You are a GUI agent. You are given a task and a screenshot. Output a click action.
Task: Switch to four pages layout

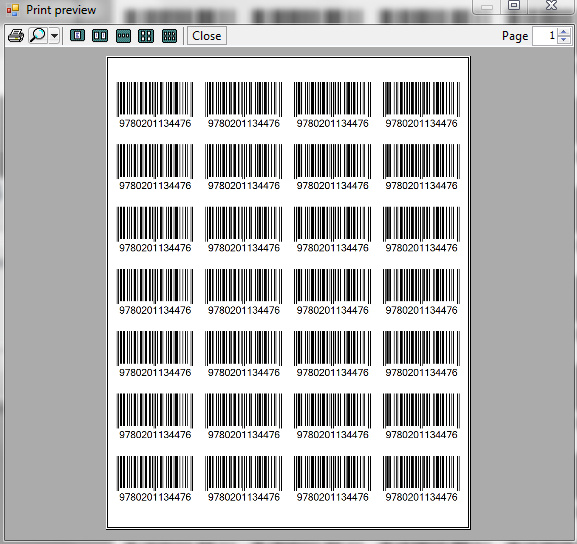[x=146, y=36]
